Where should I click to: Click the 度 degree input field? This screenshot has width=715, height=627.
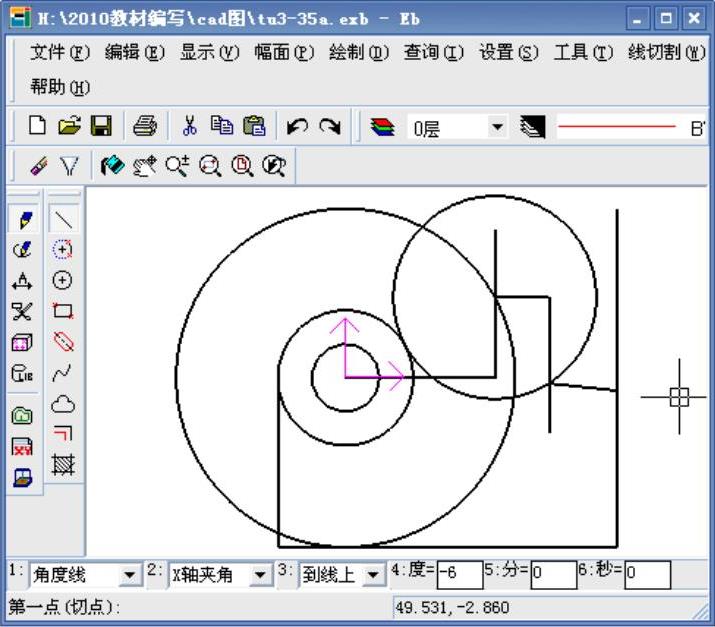click(459, 574)
